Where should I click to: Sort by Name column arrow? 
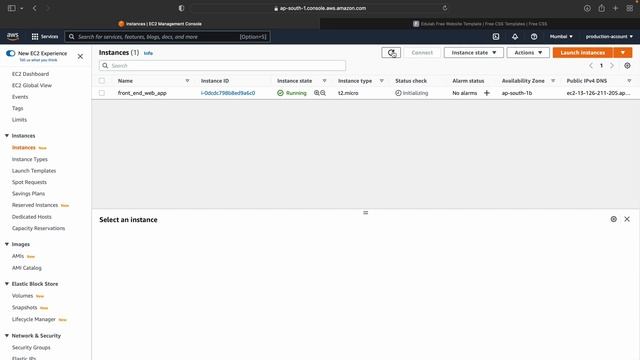pos(187,81)
